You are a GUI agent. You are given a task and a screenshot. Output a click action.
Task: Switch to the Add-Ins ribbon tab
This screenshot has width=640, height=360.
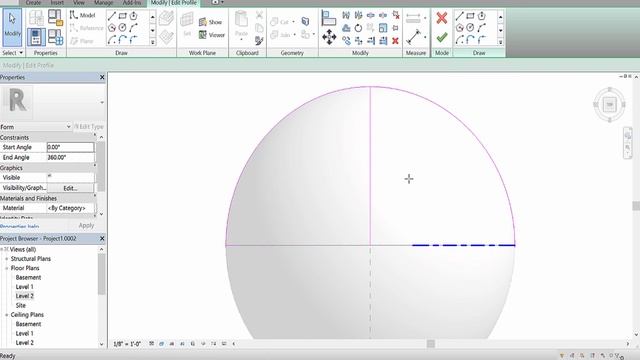click(132, 2)
